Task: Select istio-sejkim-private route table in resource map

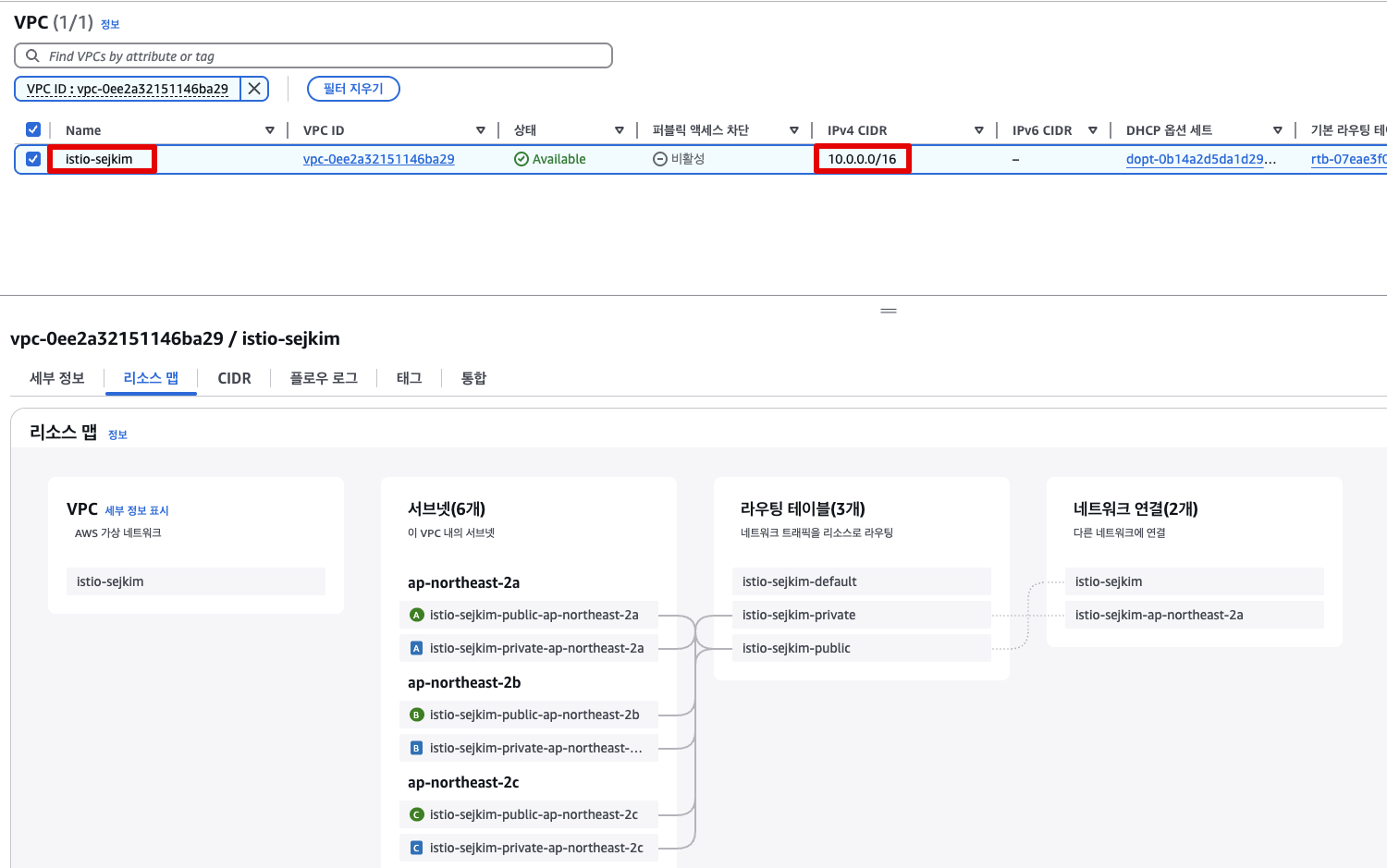Action: [x=797, y=614]
